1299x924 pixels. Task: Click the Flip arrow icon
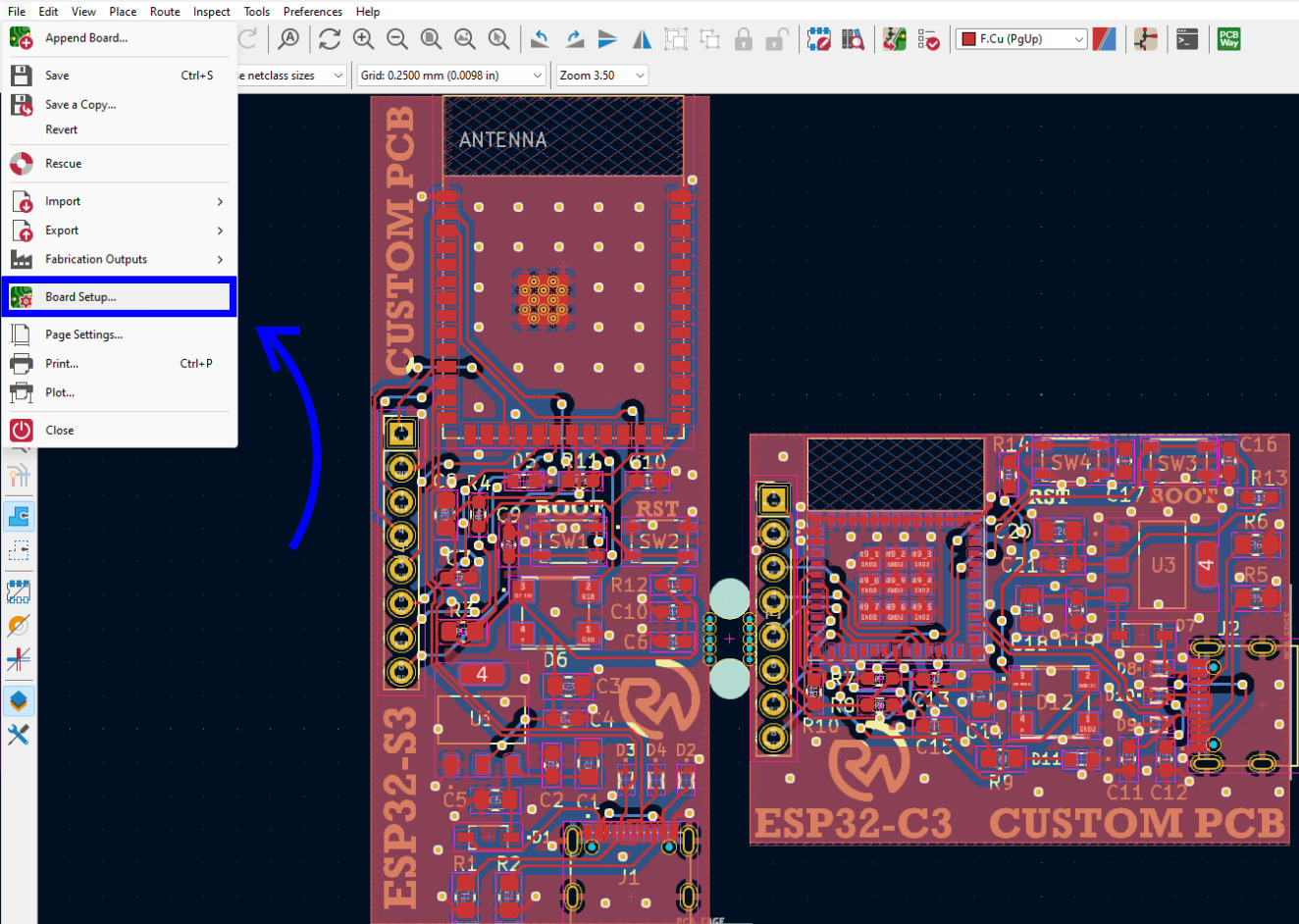607,39
